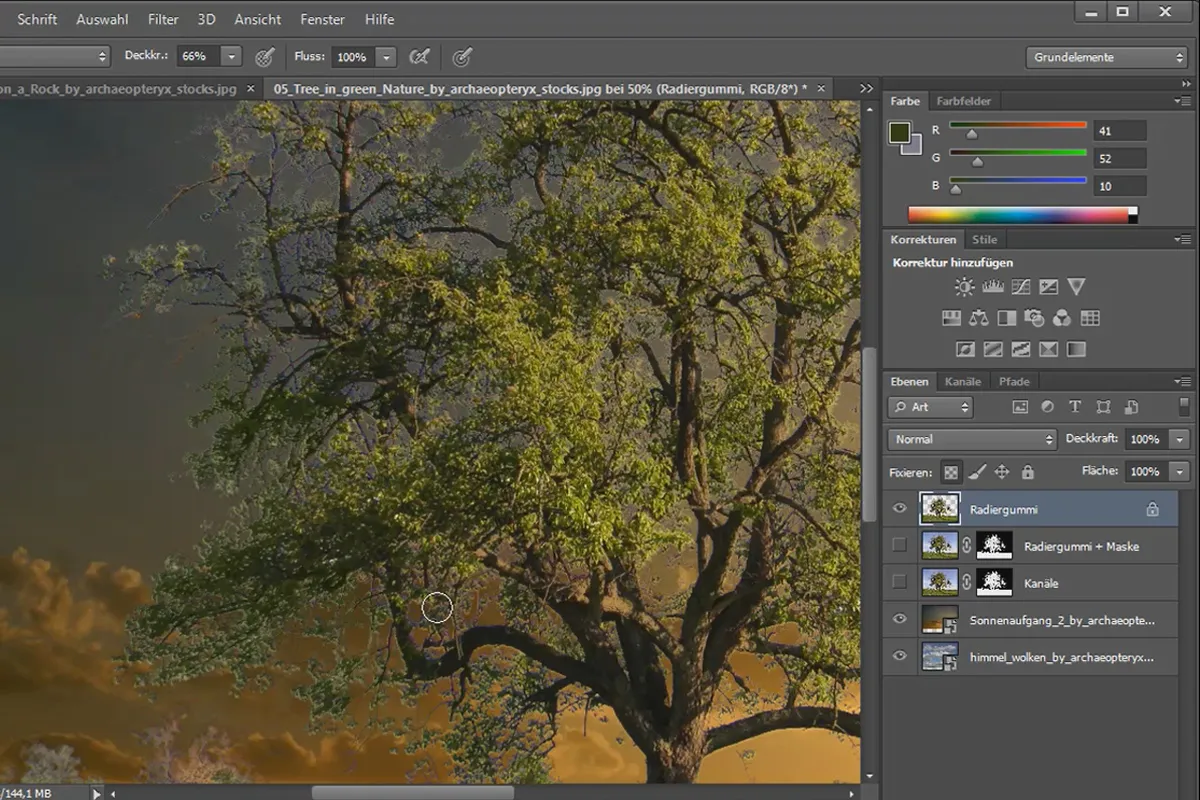Add a Vibrance adjustment

click(1076, 287)
